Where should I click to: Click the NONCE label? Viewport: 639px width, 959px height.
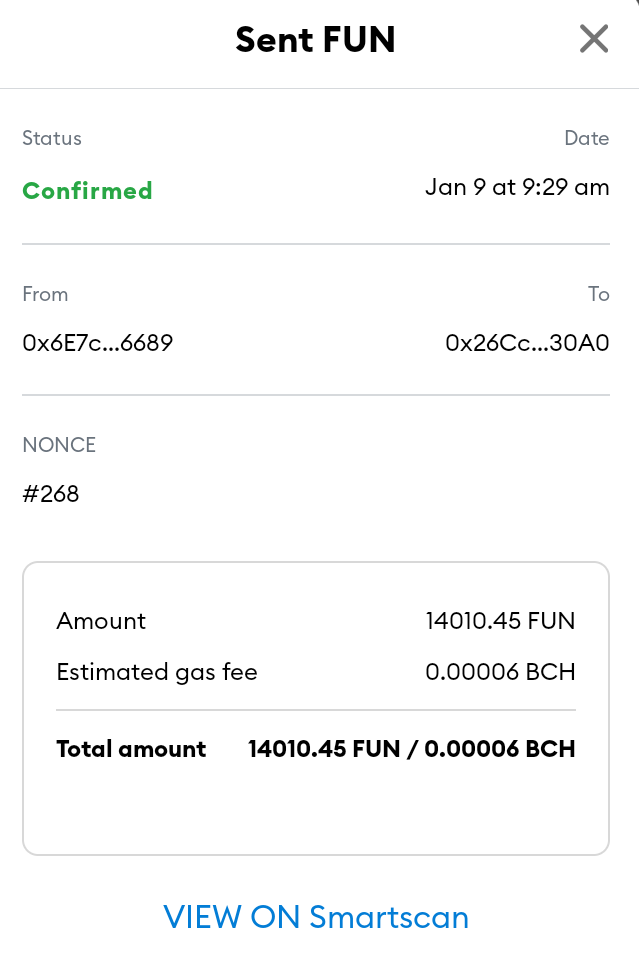point(59,445)
